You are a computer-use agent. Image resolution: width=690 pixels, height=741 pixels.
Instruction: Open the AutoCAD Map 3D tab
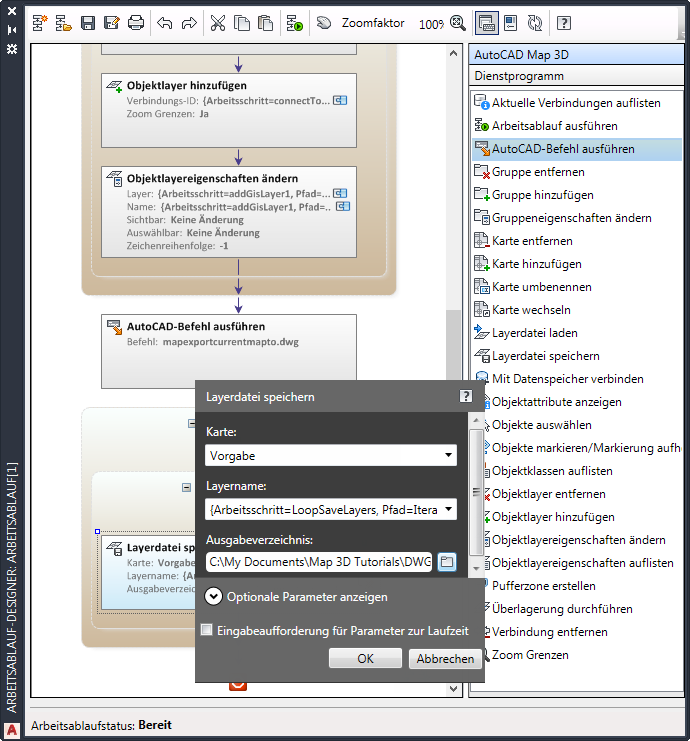coord(576,55)
